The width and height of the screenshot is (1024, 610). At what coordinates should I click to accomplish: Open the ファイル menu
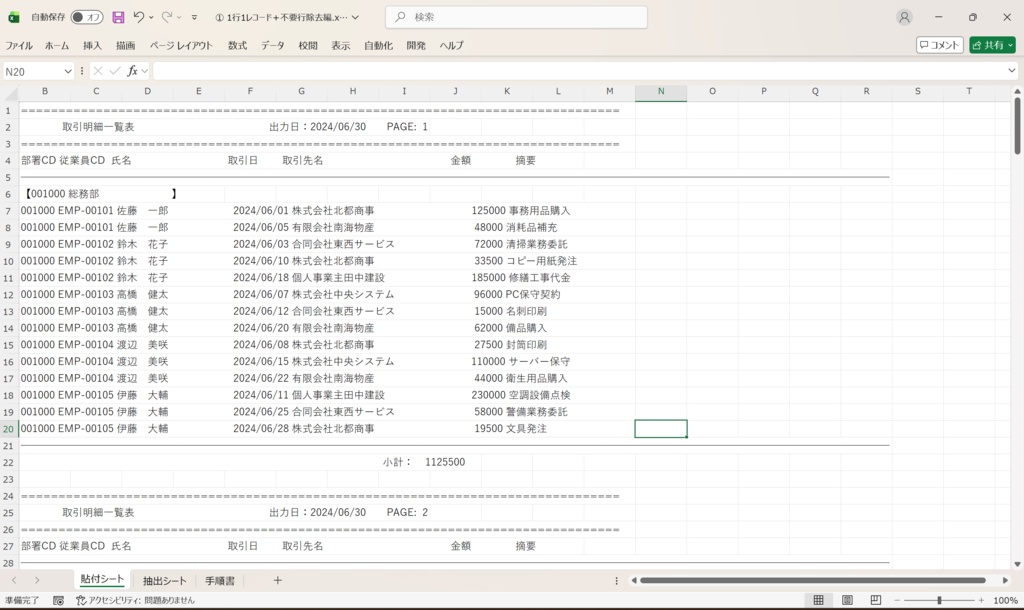click(19, 46)
